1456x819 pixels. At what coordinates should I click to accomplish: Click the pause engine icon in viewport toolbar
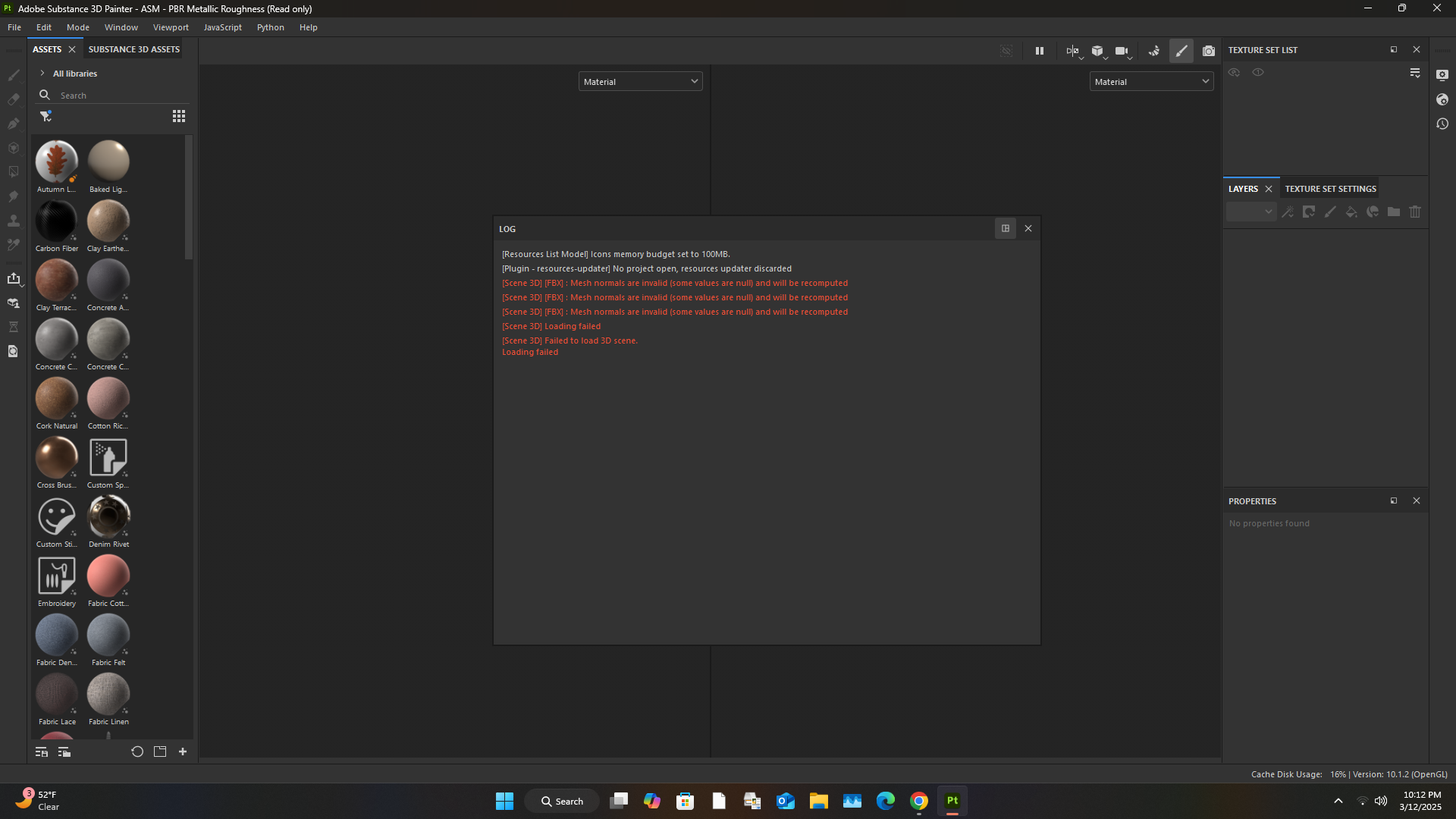1040,51
